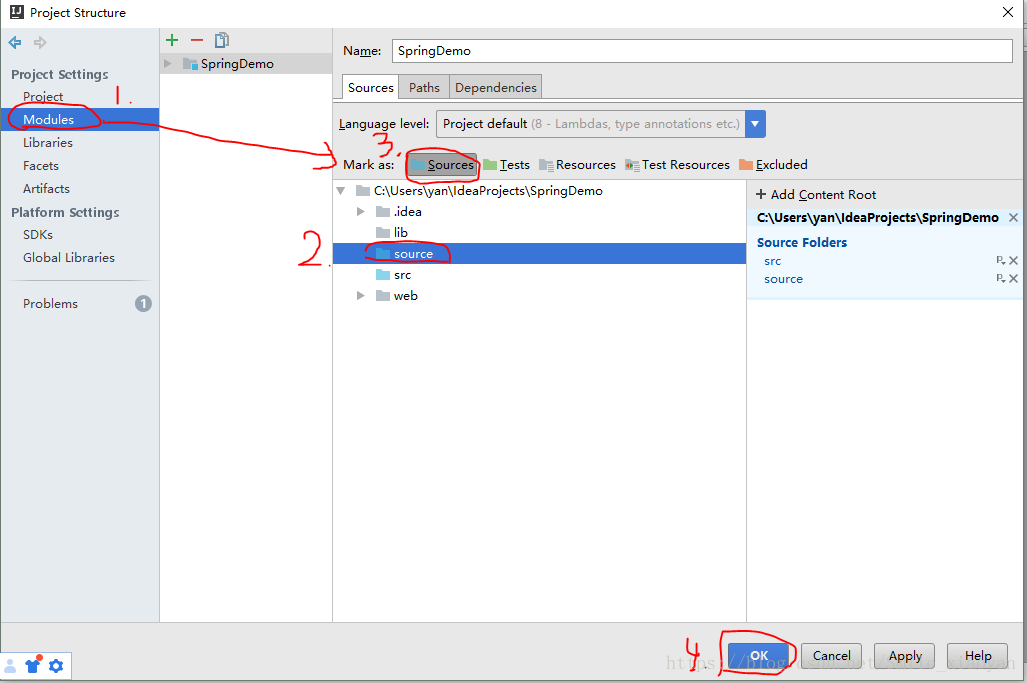
Task: Click the Cancel button
Action: [831, 655]
